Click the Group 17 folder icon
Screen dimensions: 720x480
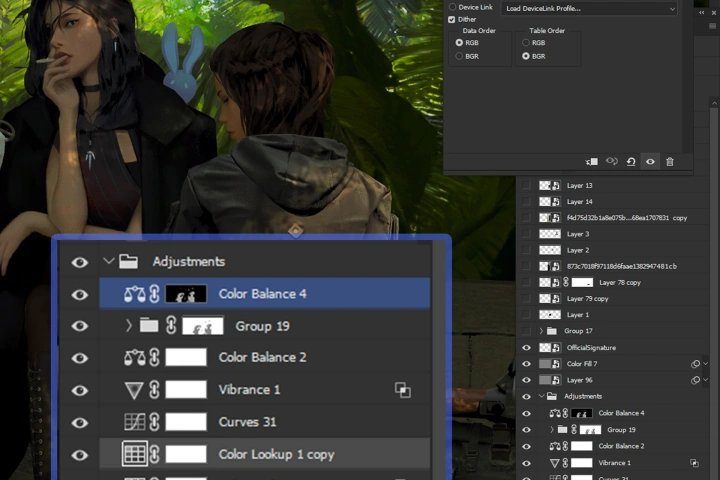(552, 331)
